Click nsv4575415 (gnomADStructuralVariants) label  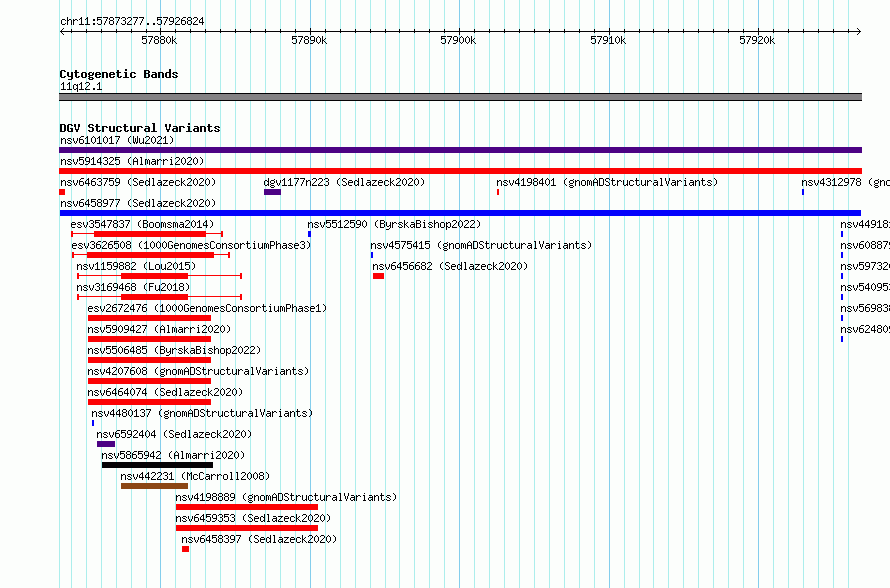pyautogui.click(x=481, y=245)
